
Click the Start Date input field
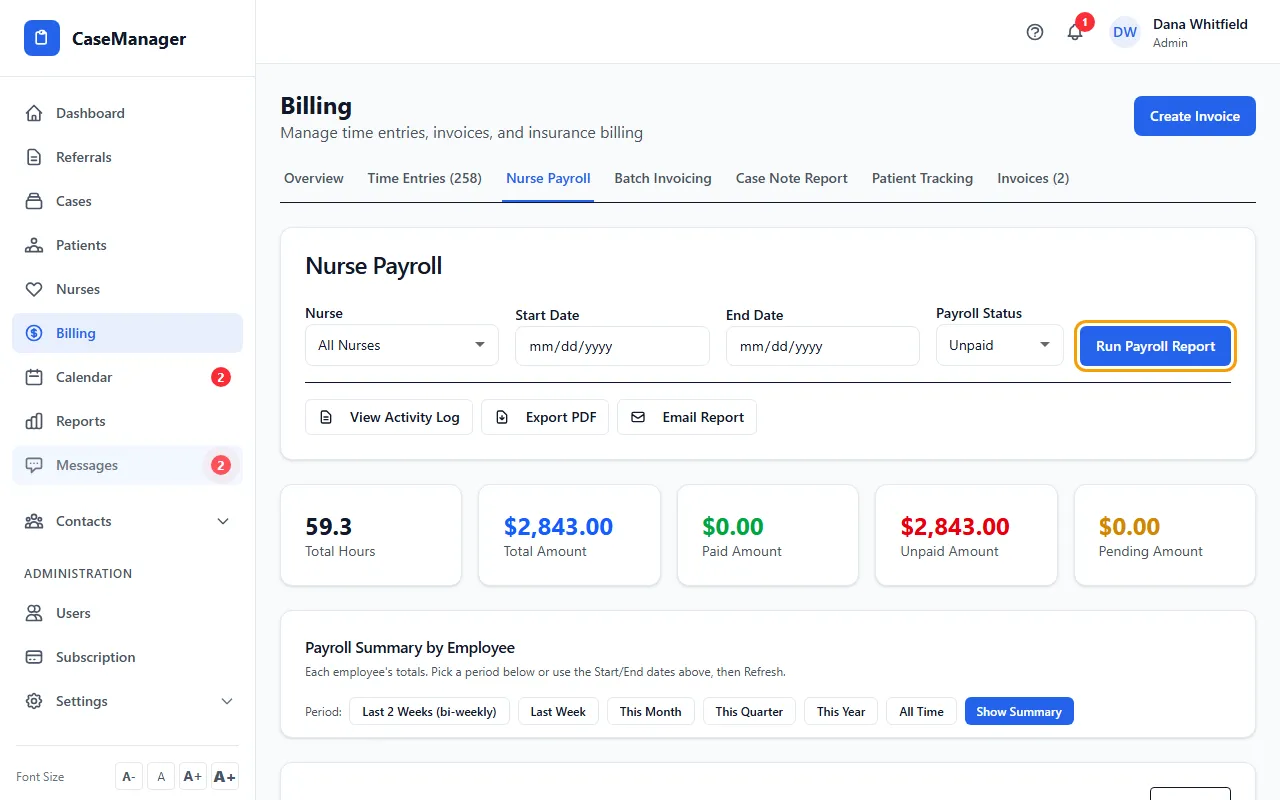(612, 346)
